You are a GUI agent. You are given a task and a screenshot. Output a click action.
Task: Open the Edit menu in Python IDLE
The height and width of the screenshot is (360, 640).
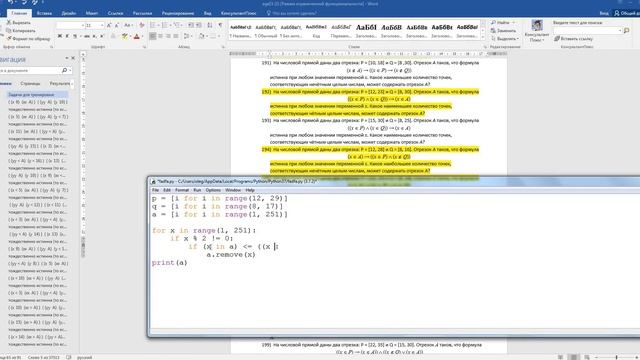click(x=167, y=190)
